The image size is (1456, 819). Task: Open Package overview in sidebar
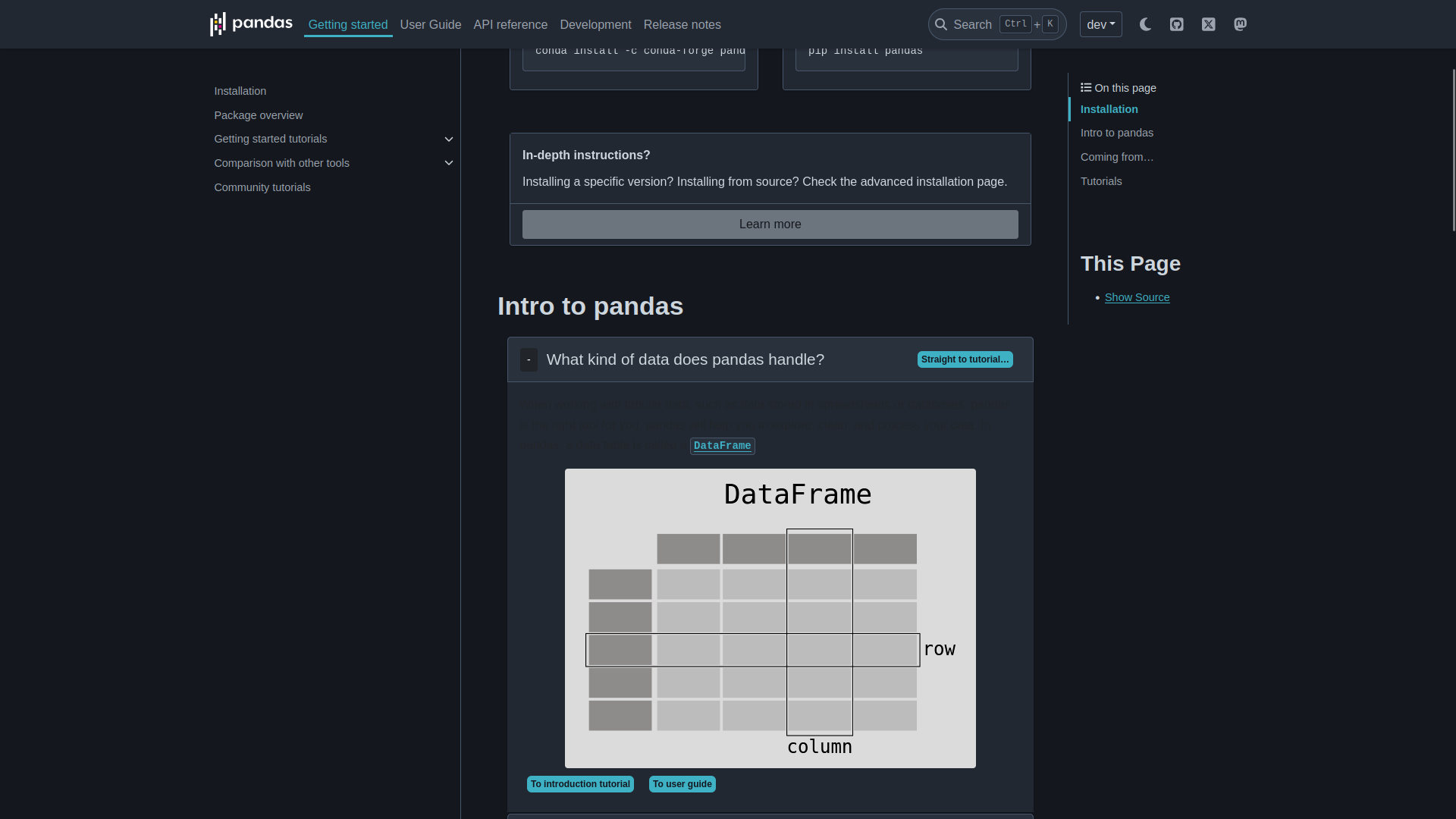[x=259, y=115]
